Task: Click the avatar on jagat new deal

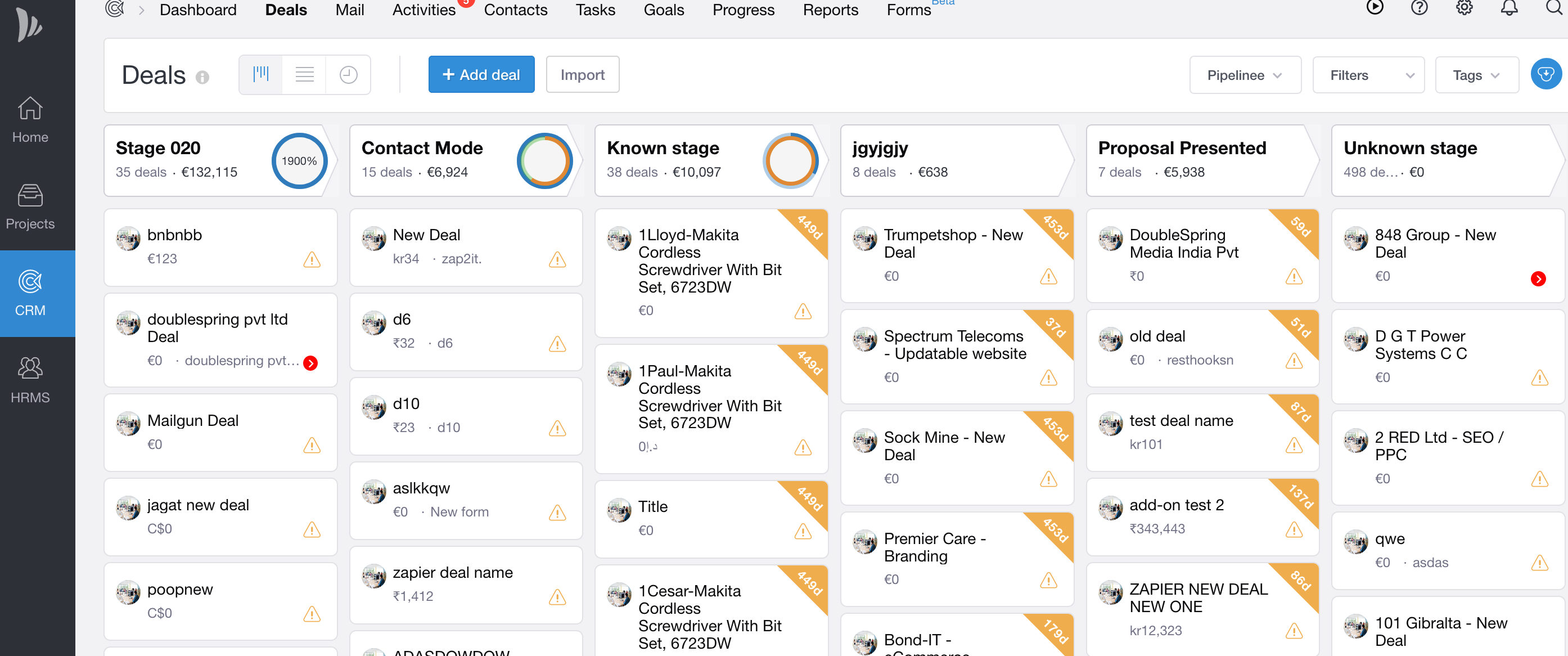Action: coord(128,509)
